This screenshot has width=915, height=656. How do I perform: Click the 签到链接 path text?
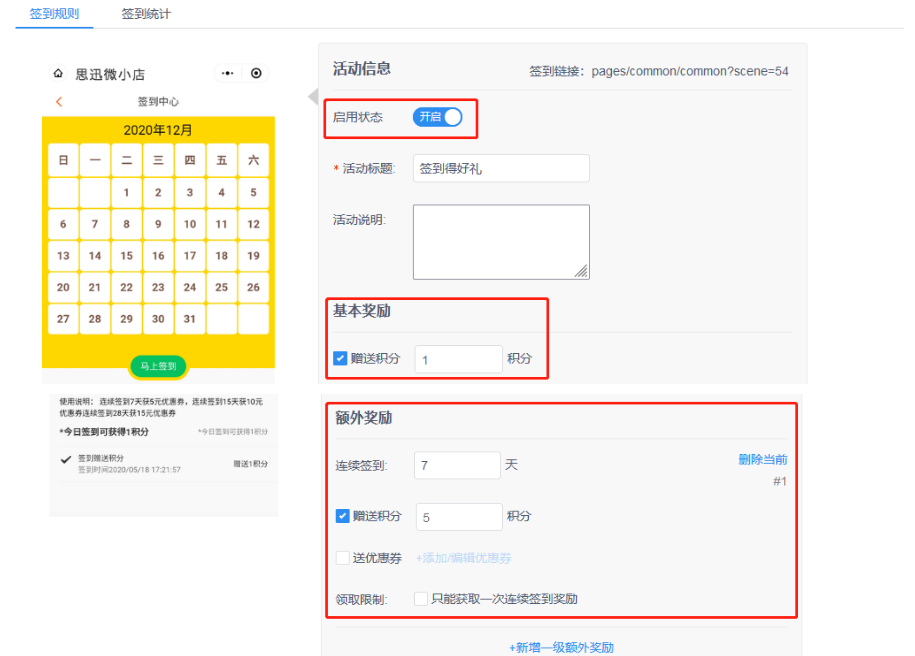[x=690, y=71]
